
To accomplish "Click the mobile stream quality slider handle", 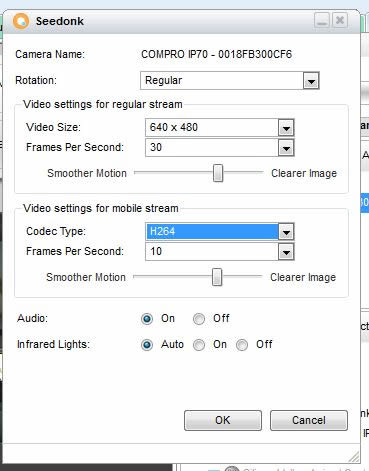I will tap(217, 277).
